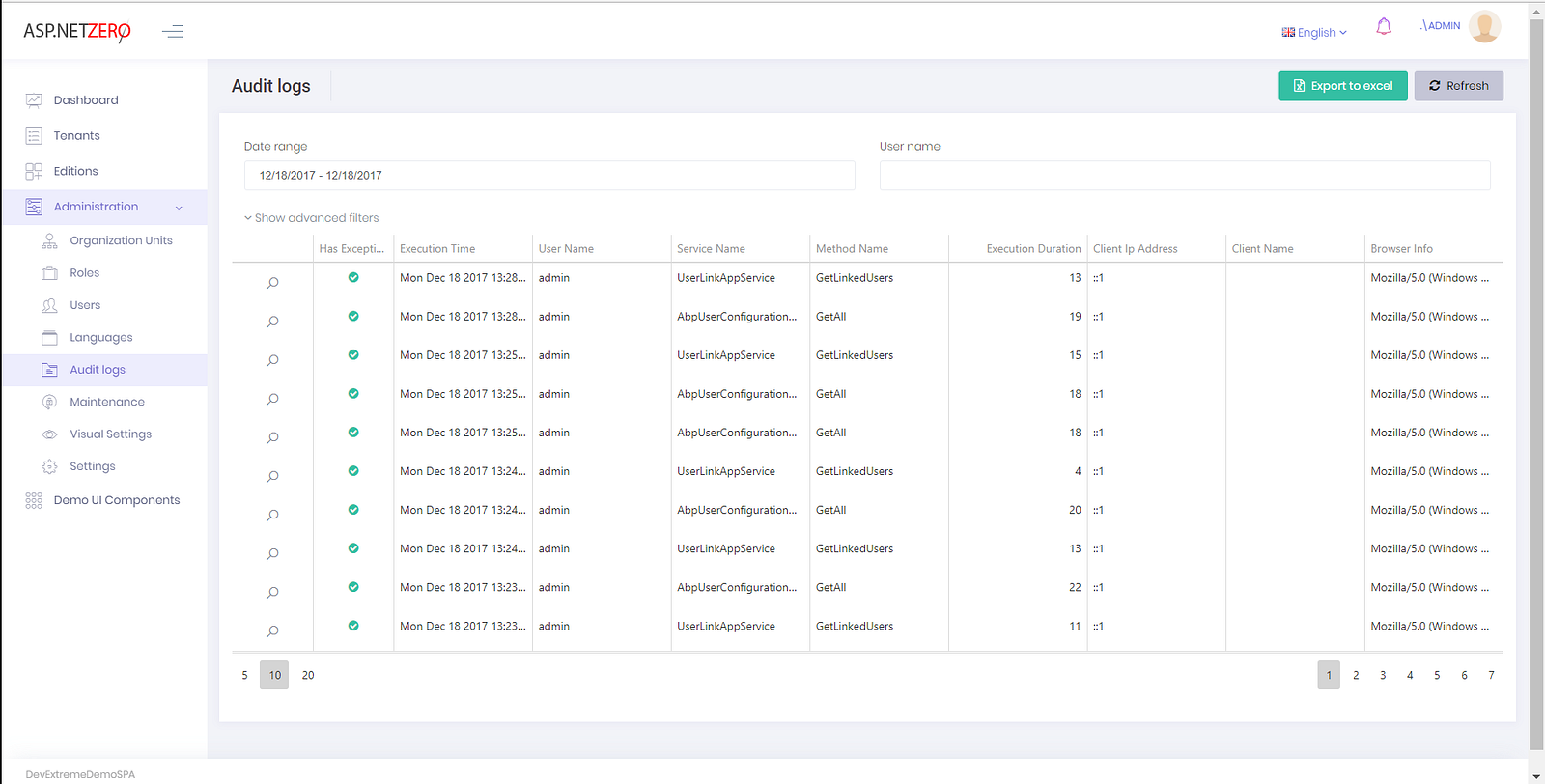Click the Users people icon
The image size is (1545, 784).
pos(49,305)
